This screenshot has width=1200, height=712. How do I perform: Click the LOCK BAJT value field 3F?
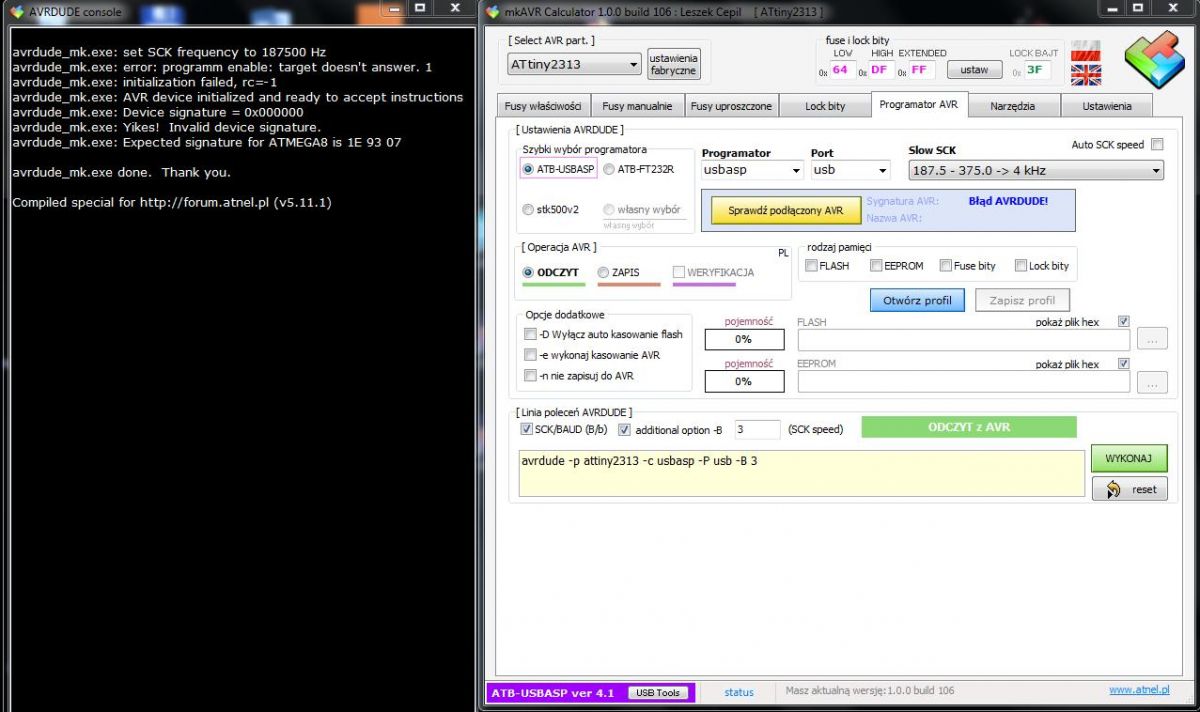(x=1035, y=70)
